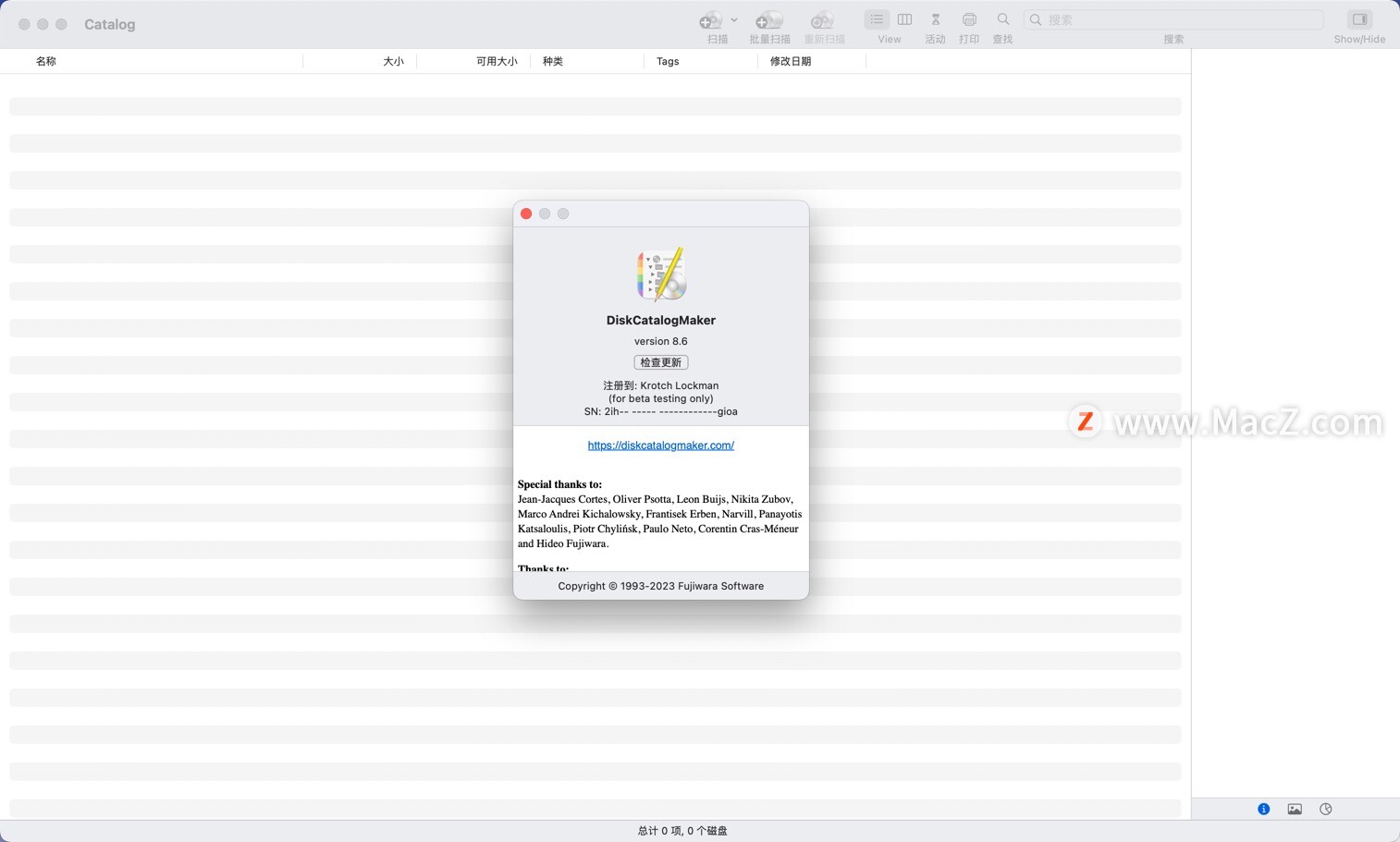This screenshot has height=842, width=1400.
Task: Select the history clock icon in bottom bar
Action: 1325,808
